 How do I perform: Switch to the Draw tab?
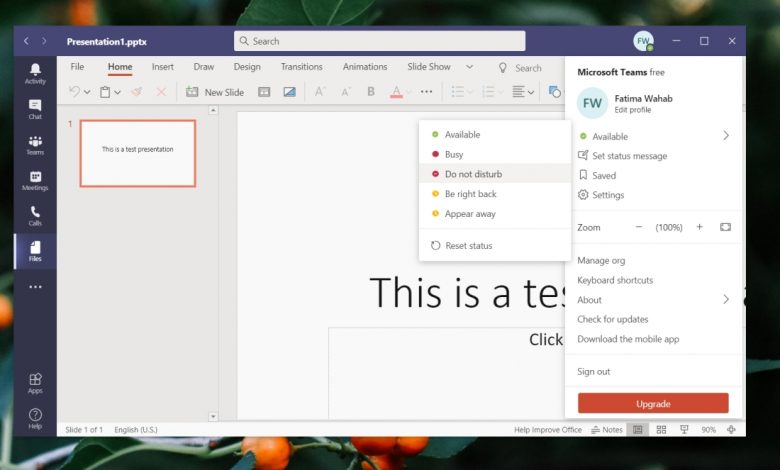click(203, 67)
